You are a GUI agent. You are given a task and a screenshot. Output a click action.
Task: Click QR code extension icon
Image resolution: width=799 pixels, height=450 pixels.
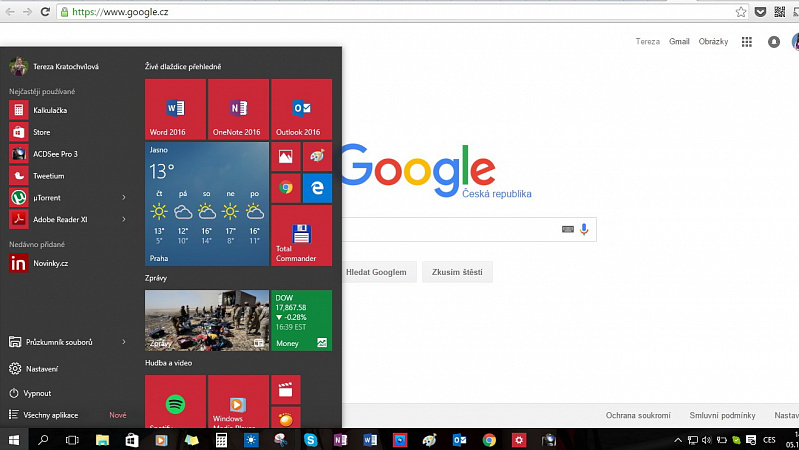coord(780,12)
